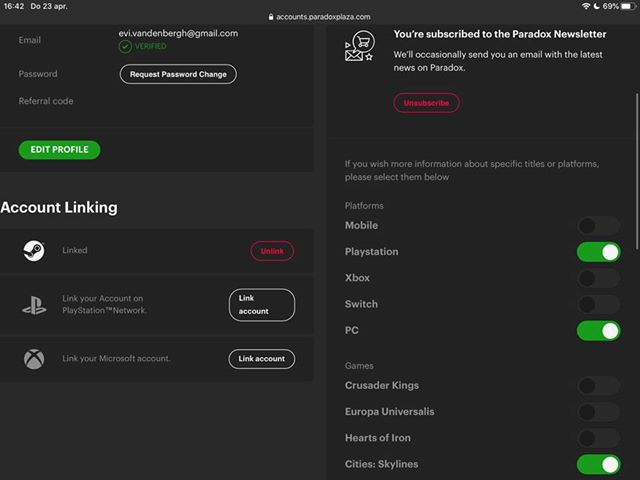Image resolution: width=640 pixels, height=480 pixels.
Task: Turn off the PC platform toggle
Action: point(598,330)
